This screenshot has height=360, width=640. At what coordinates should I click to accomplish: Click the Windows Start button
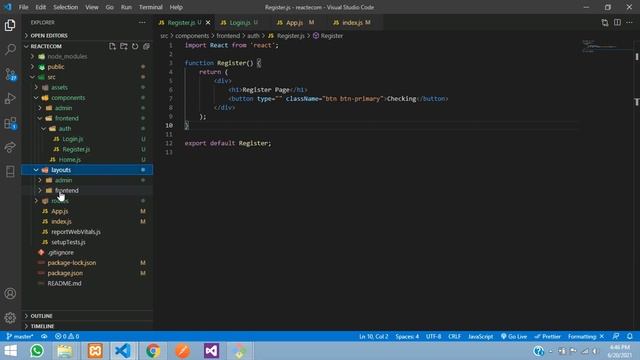[11, 351]
